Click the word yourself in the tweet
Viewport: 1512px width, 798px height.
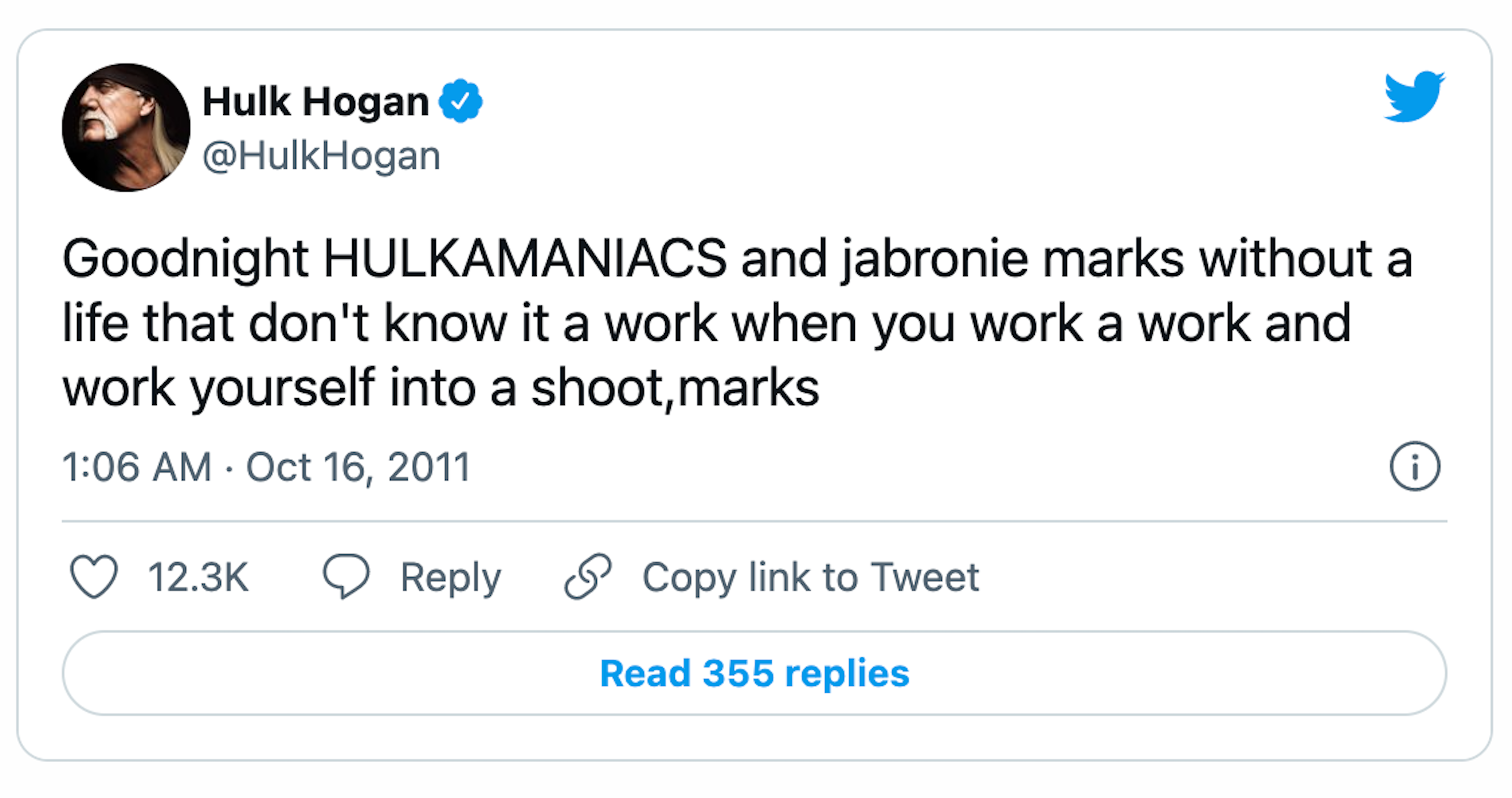tap(282, 388)
